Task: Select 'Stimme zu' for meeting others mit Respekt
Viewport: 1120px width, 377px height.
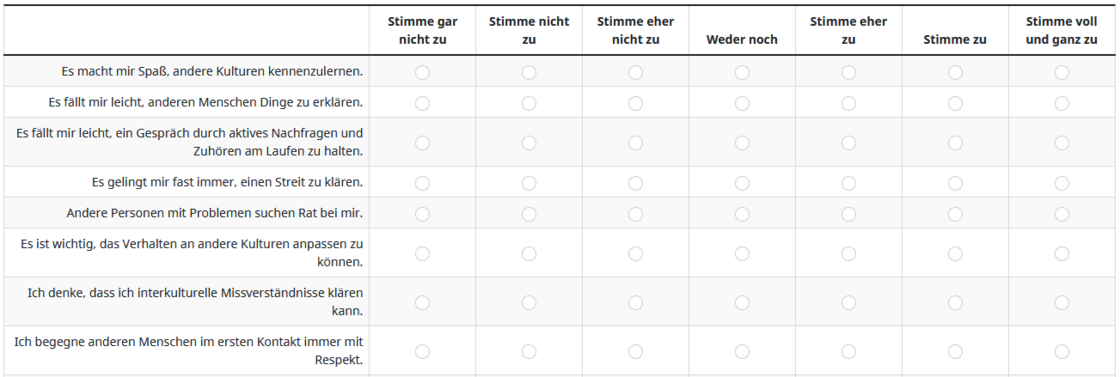Action: [x=955, y=351]
